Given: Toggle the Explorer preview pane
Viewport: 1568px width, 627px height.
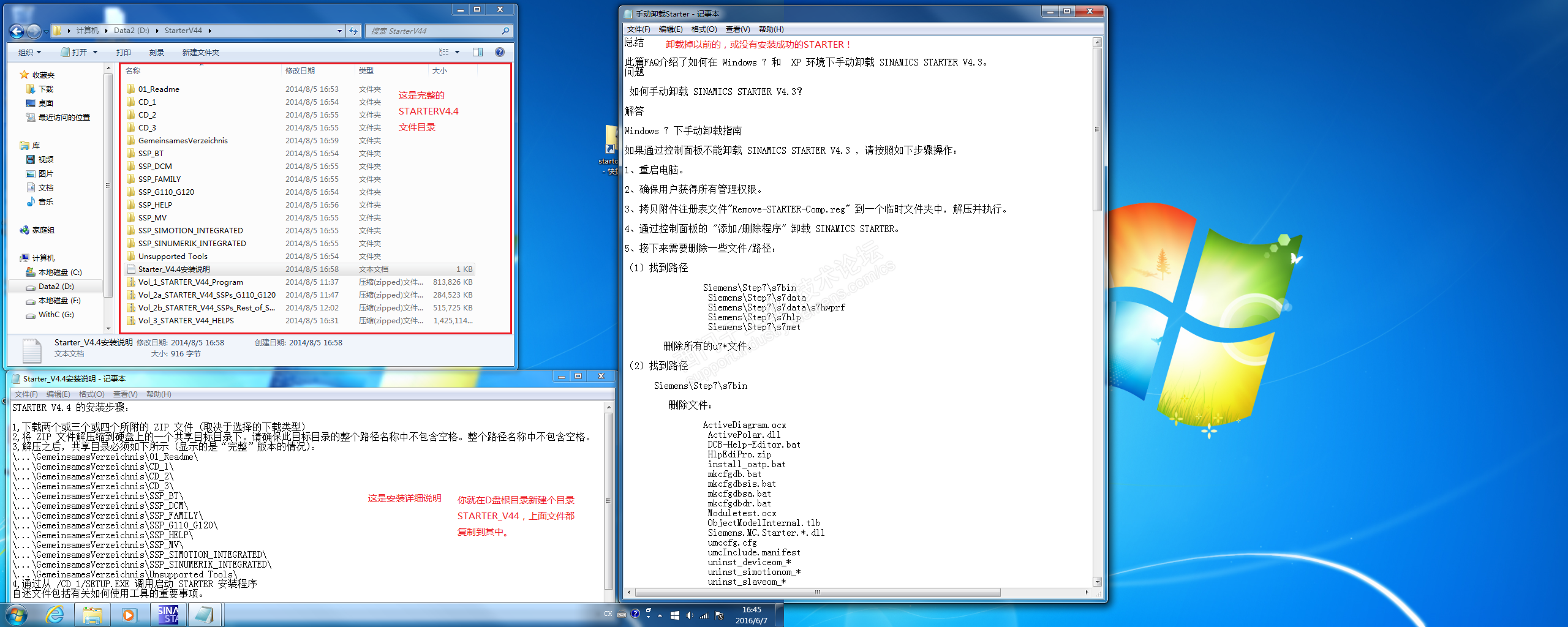Looking at the screenshot, I should [x=478, y=52].
